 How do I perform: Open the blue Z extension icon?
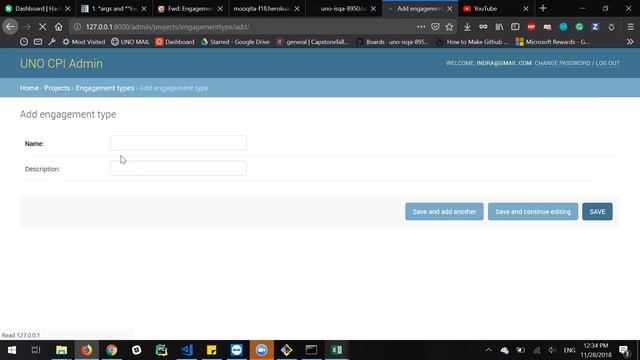(x=595, y=27)
